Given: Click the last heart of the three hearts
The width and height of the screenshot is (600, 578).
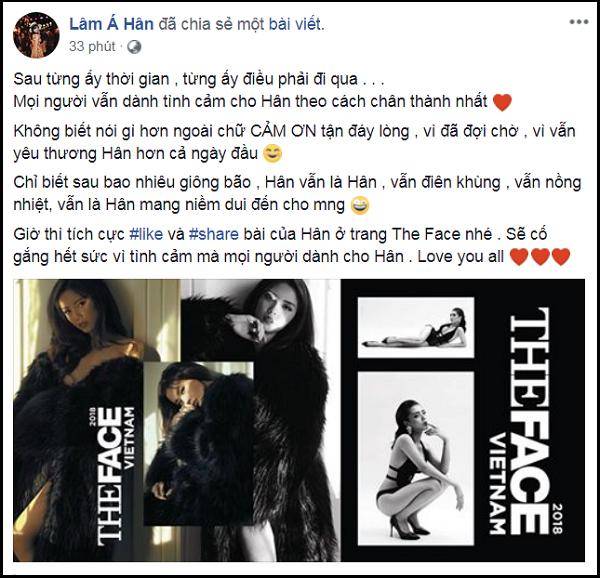Looking at the screenshot, I should click(561, 257).
